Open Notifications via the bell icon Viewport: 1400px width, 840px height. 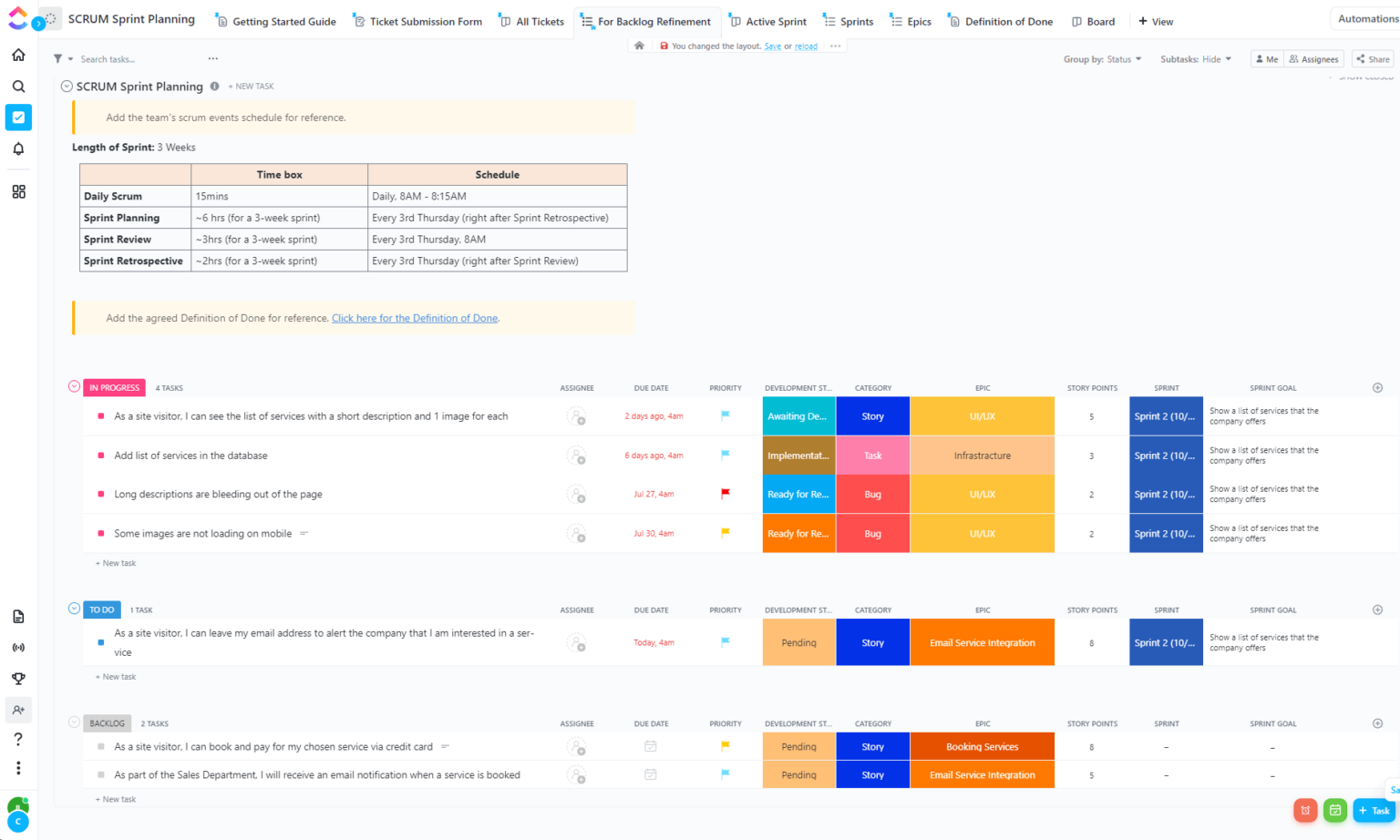click(x=18, y=149)
